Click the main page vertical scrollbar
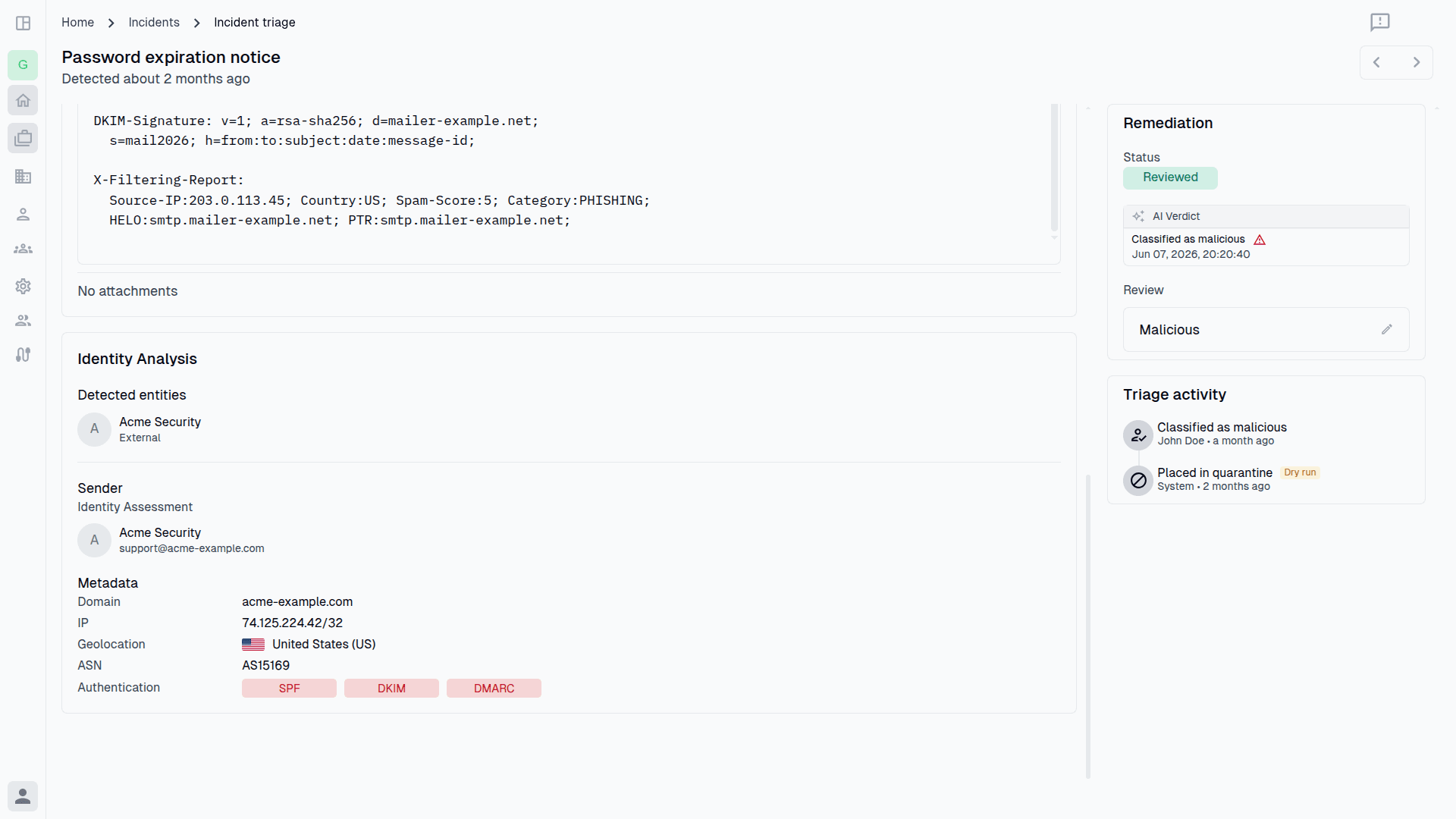This screenshot has width=1456, height=819. pyautogui.click(x=1088, y=626)
